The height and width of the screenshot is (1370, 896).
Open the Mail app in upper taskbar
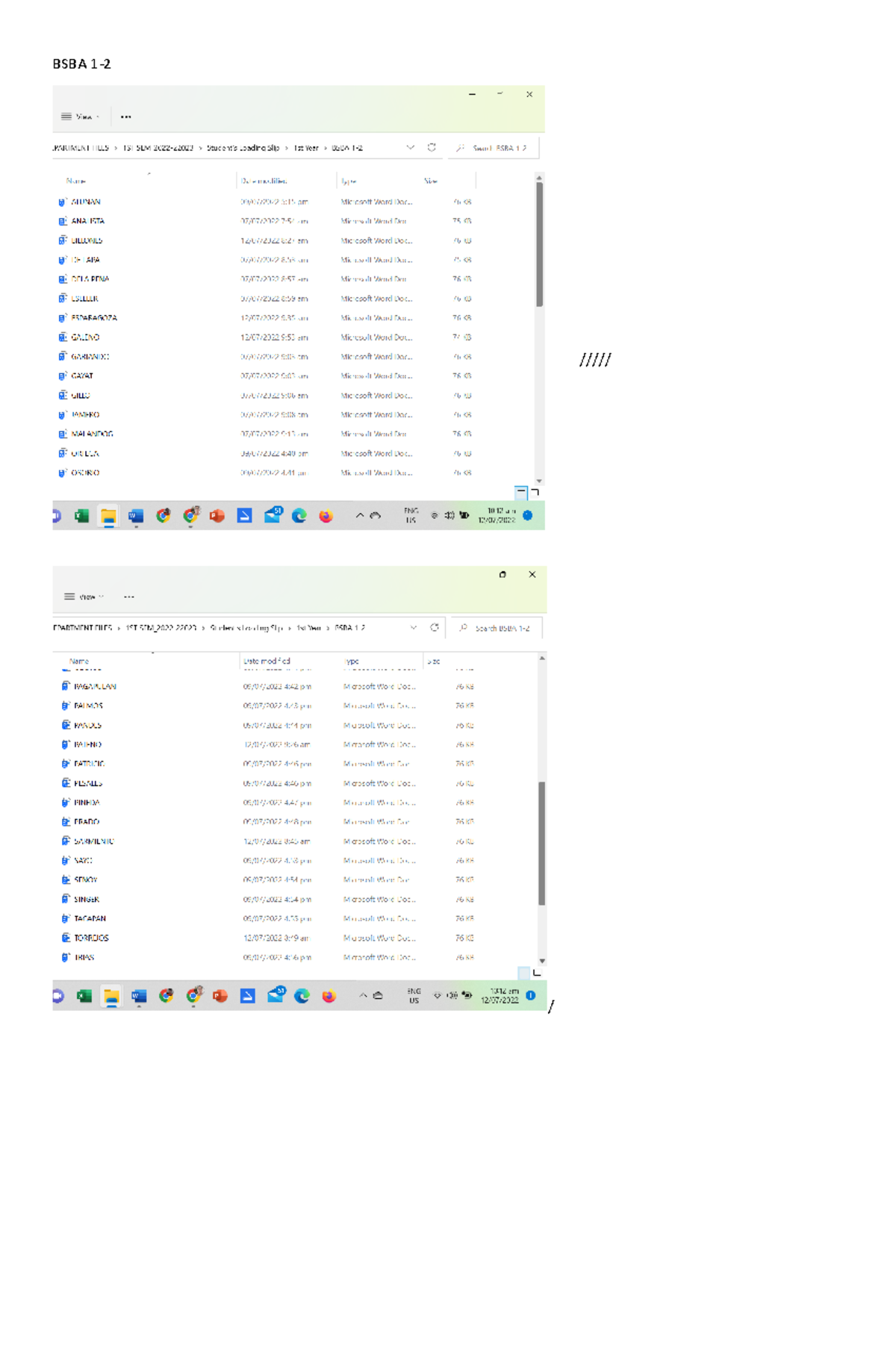(x=273, y=515)
